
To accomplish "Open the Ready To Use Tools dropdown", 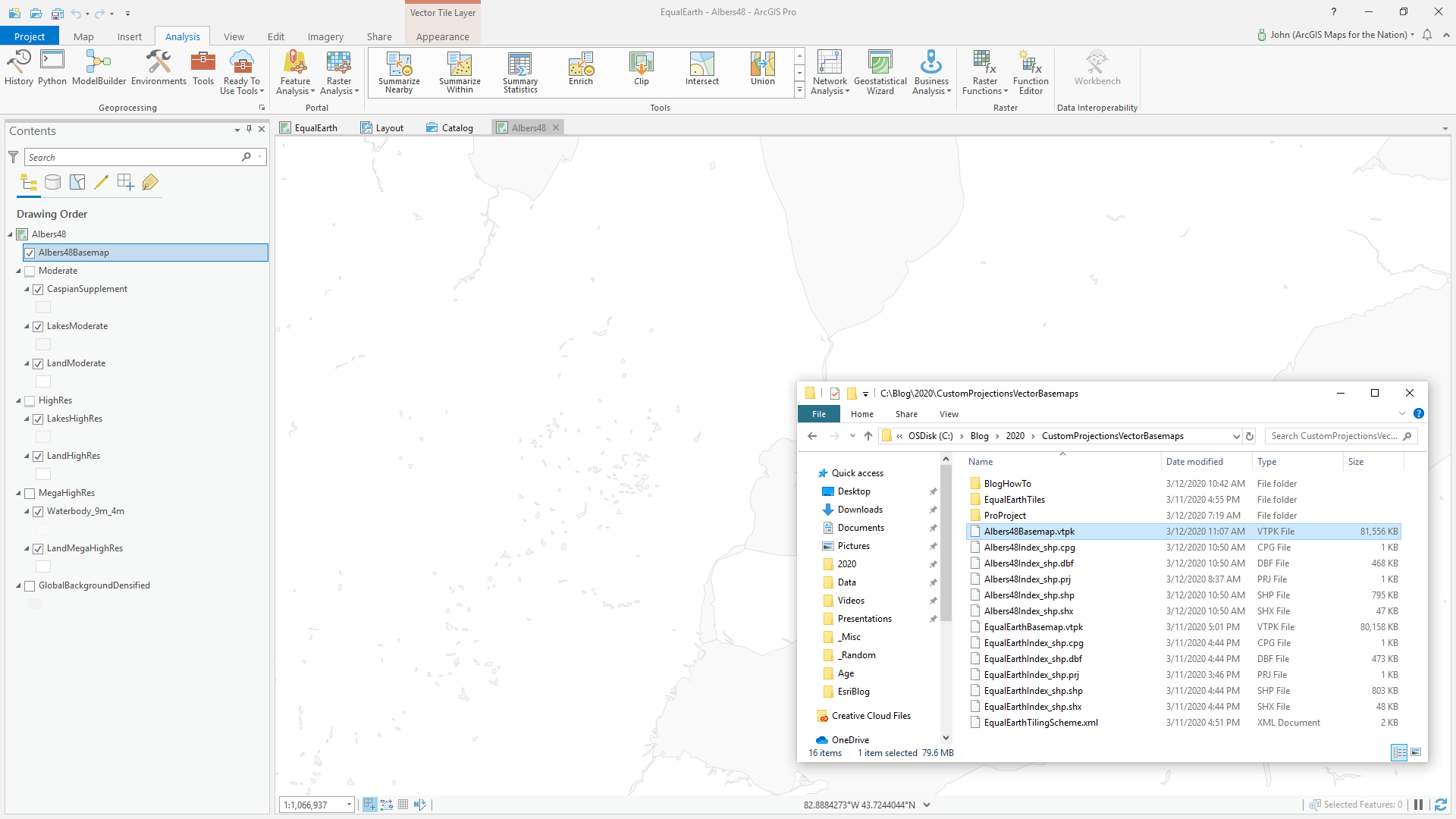I will coord(242,73).
